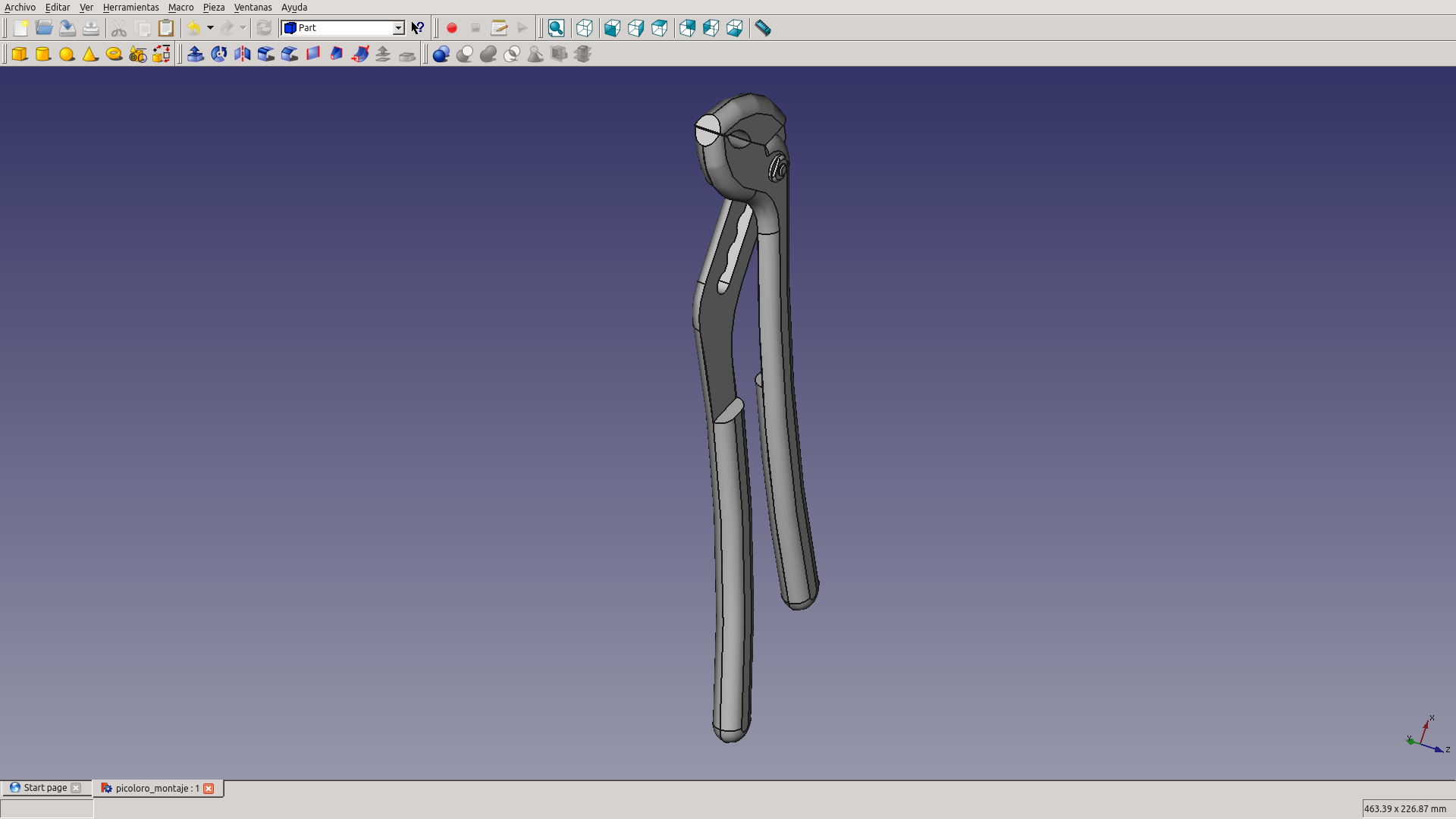This screenshot has height=819, width=1456.
Task: Click the Loft tool icon
Action: [336, 54]
